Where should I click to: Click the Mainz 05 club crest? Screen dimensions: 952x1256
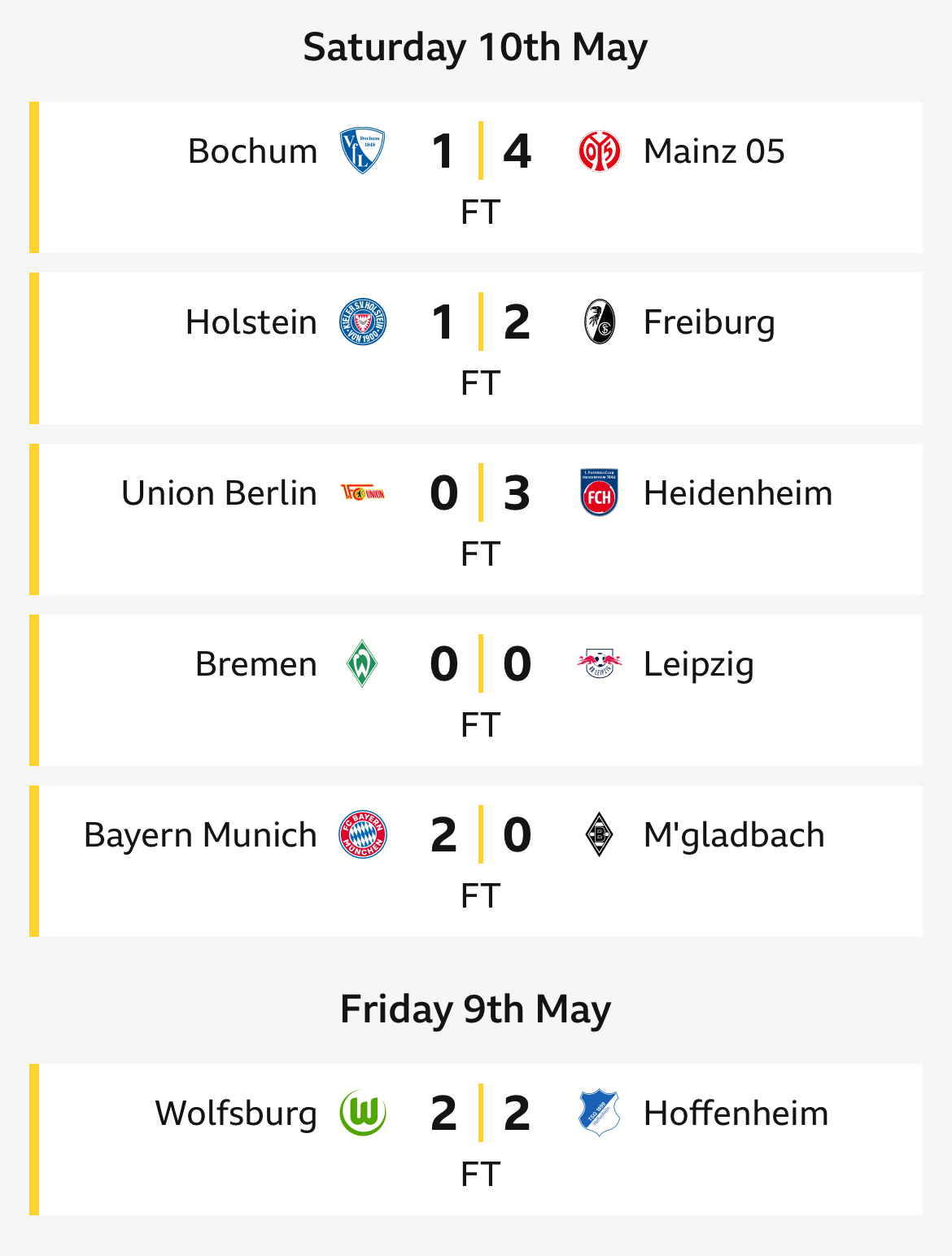pyautogui.click(x=600, y=151)
